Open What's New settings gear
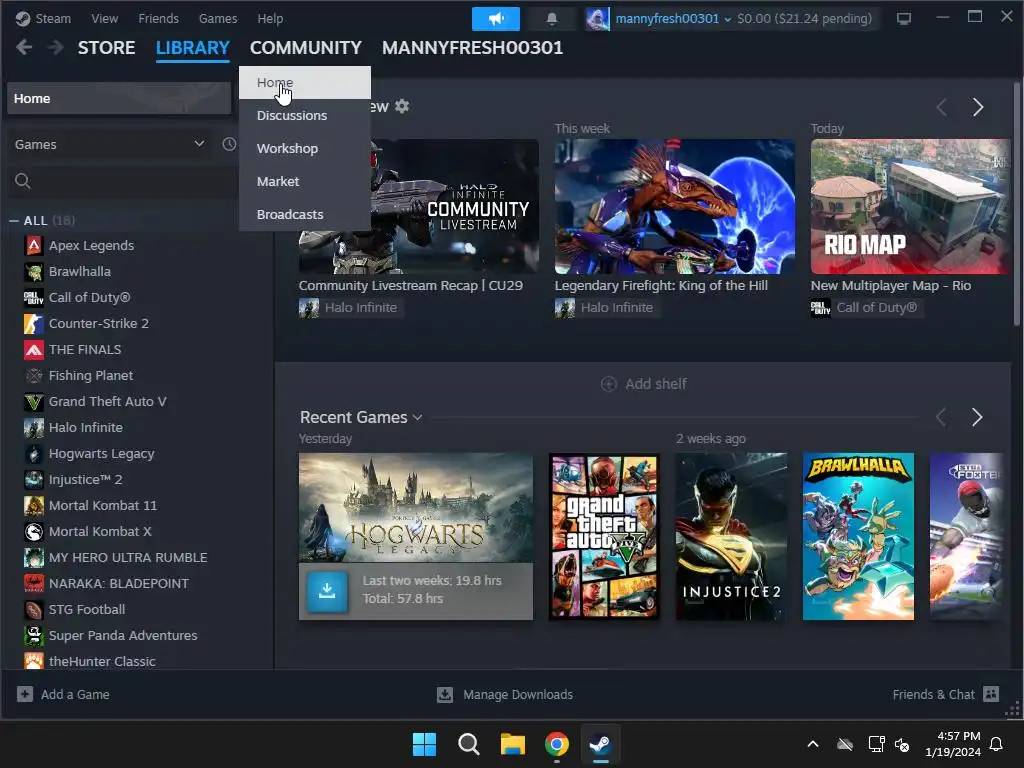Viewport: 1024px width, 768px height. [x=402, y=106]
